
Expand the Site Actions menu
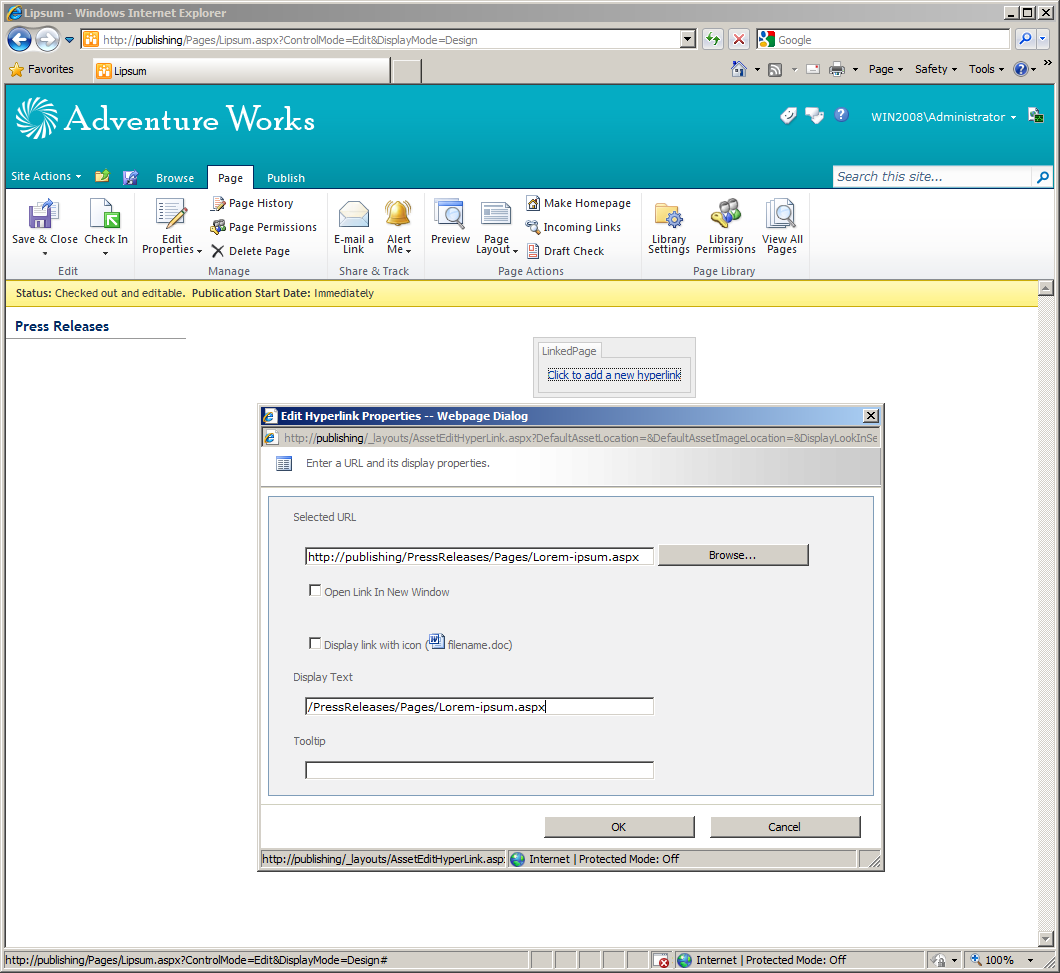(46, 176)
